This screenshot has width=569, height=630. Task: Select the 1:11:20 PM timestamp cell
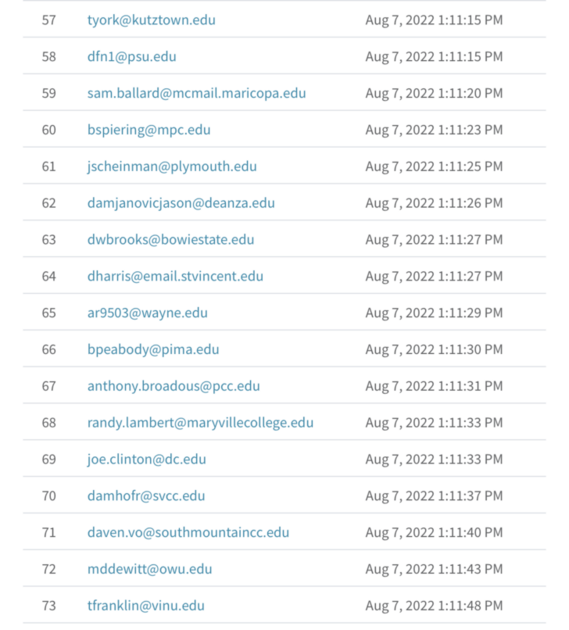[434, 93]
